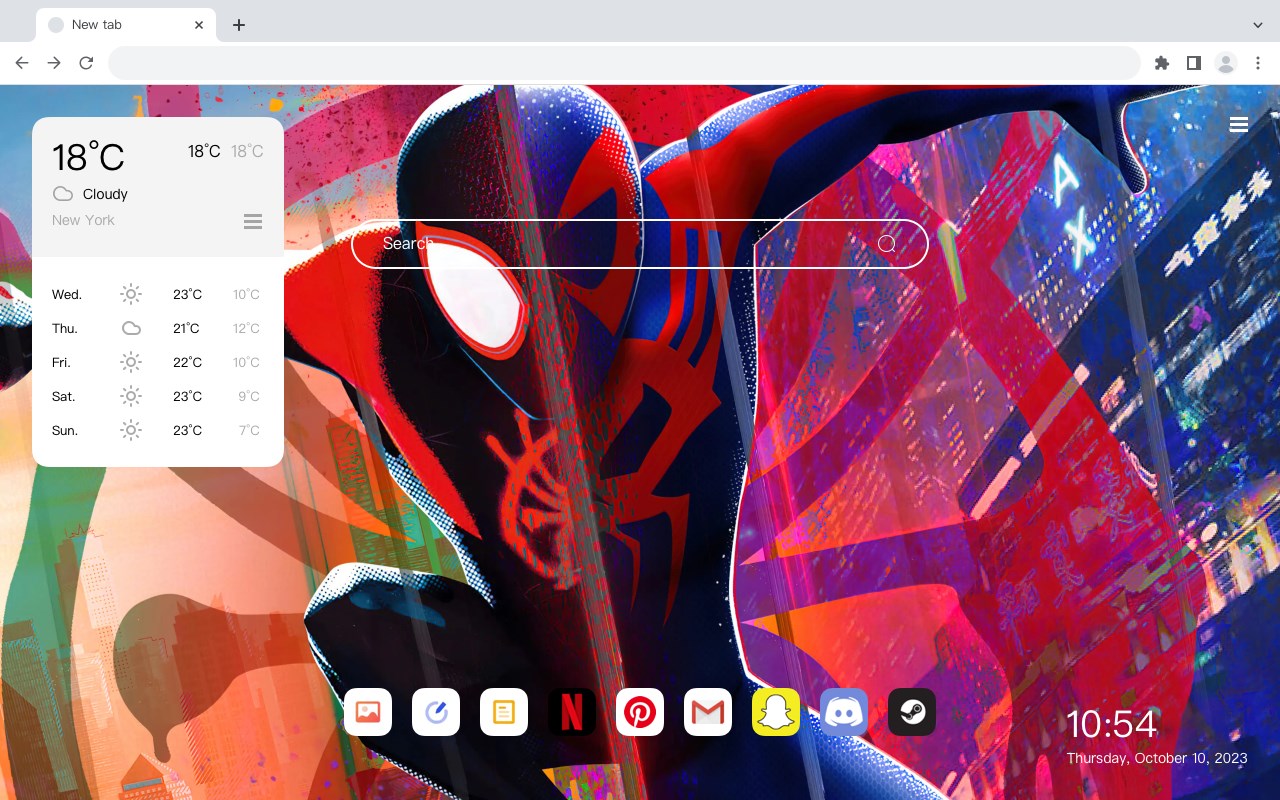
Task: Launch the Netflix shortcut
Action: [572, 712]
